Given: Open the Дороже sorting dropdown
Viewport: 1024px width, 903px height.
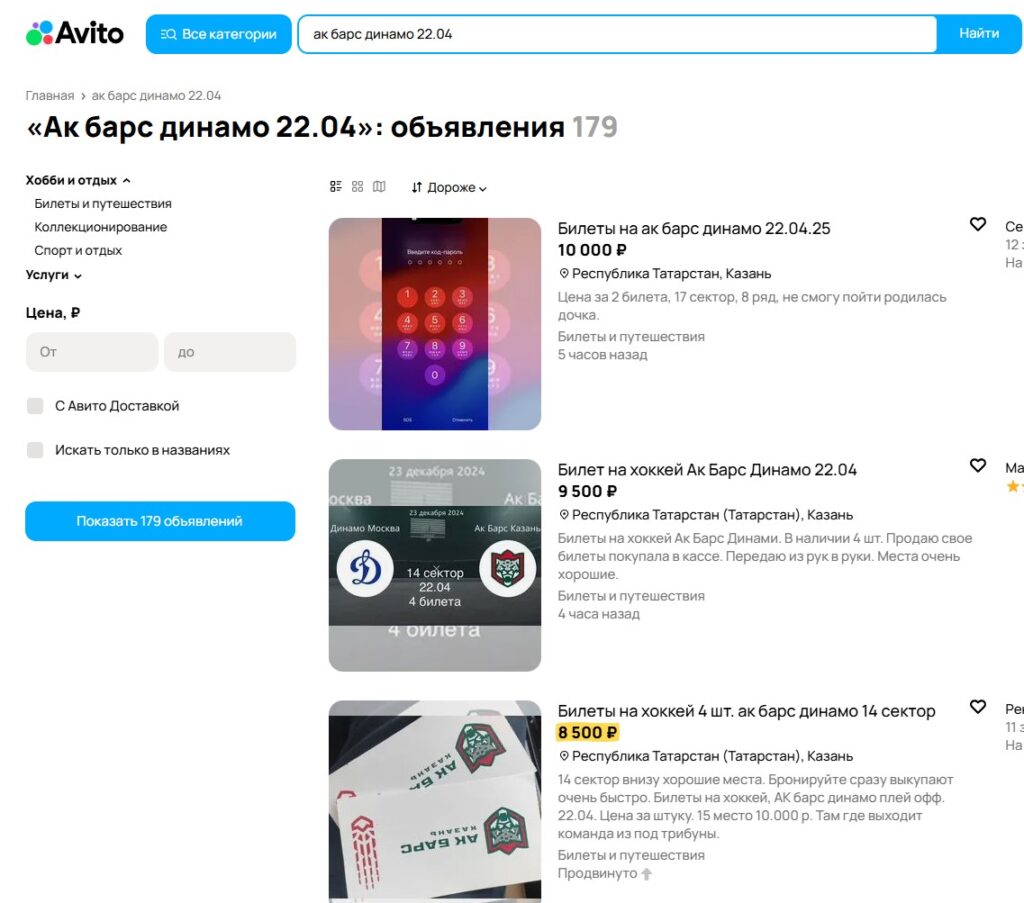Looking at the screenshot, I should 449,187.
